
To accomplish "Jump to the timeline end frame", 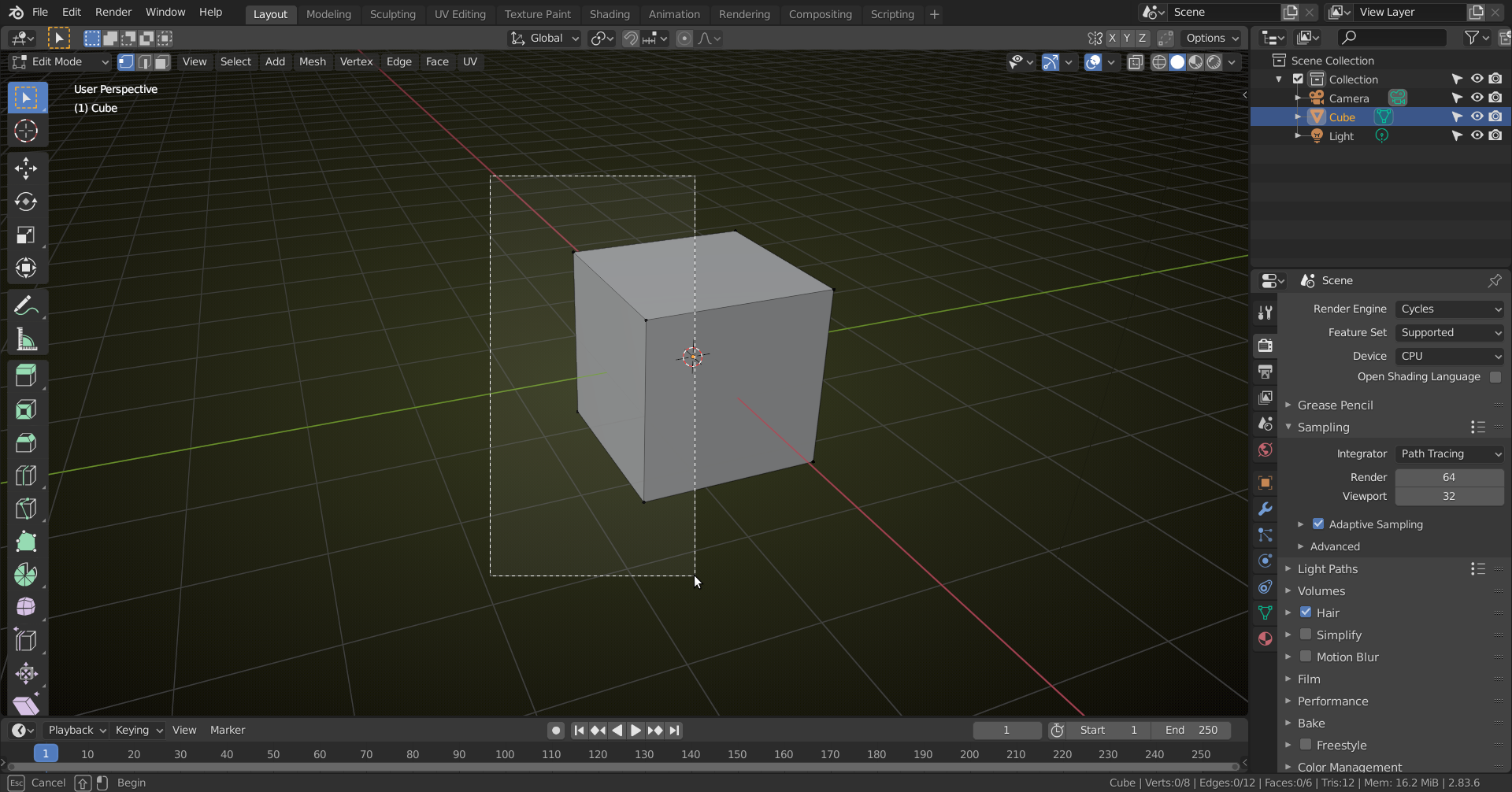I will click(674, 731).
